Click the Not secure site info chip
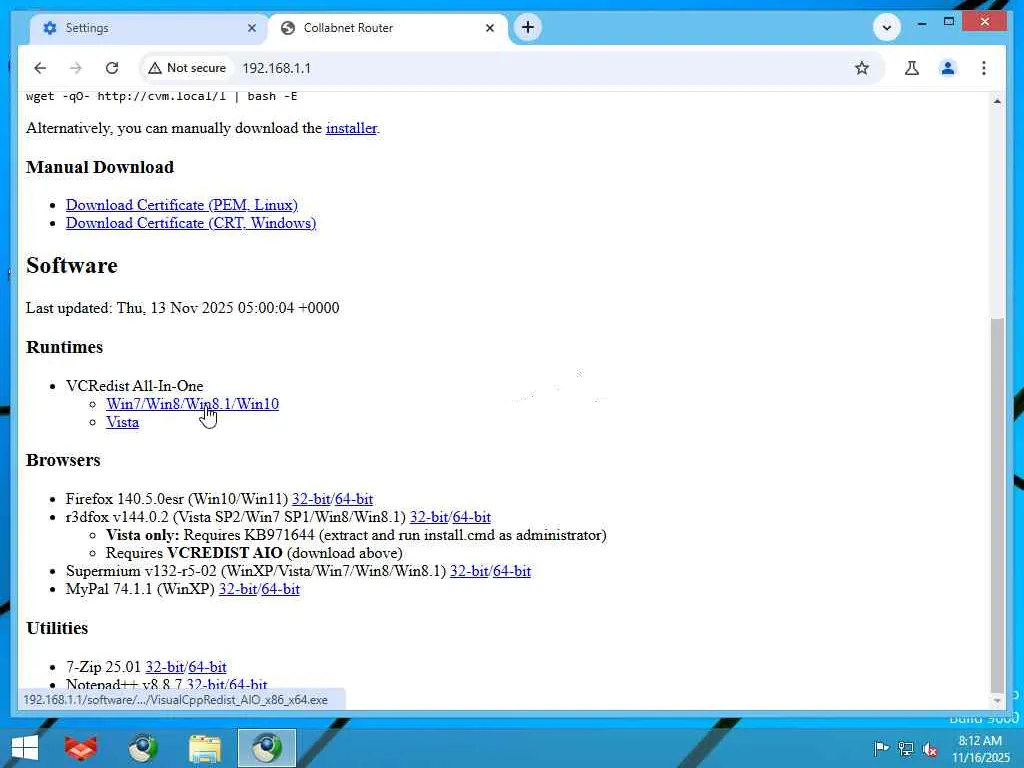The width and height of the screenshot is (1024, 768). 187,68
